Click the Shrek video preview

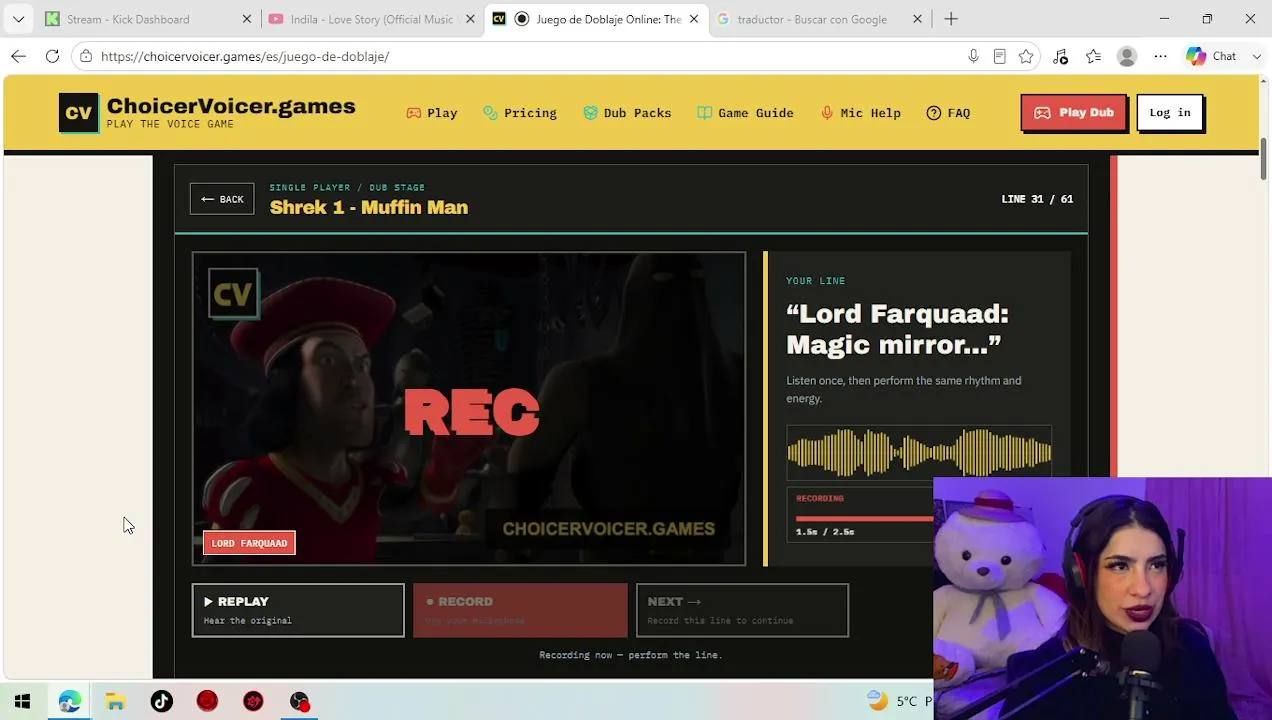[469, 409]
